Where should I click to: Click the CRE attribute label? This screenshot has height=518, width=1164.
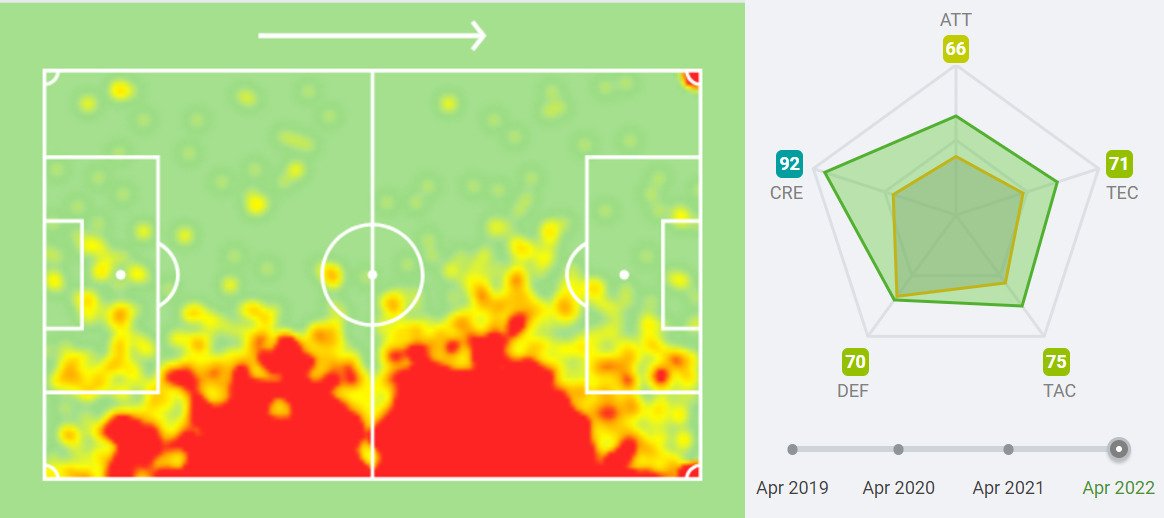click(786, 193)
